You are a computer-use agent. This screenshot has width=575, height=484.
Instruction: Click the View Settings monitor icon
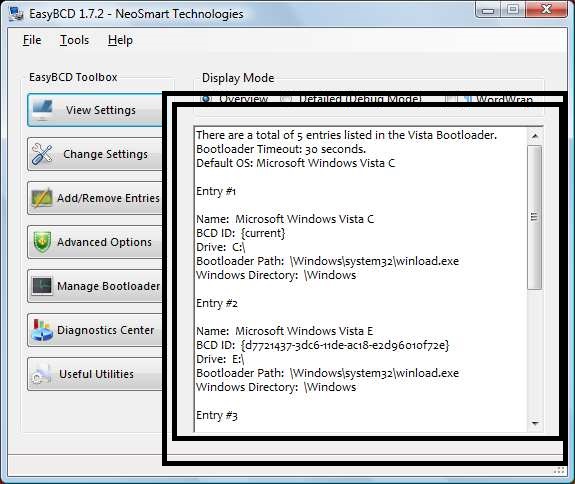[43, 110]
